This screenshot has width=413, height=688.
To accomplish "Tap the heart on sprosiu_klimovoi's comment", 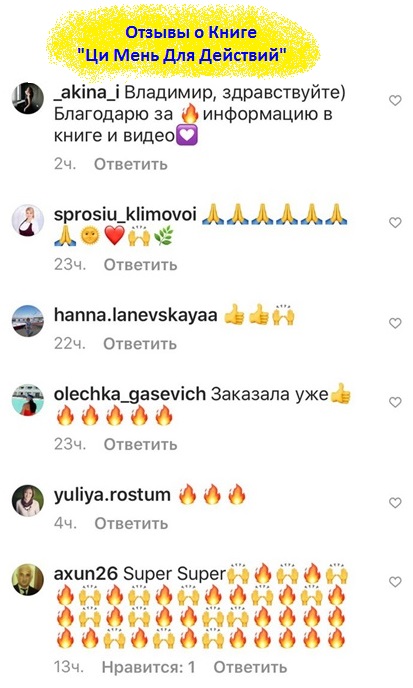I will [395, 223].
